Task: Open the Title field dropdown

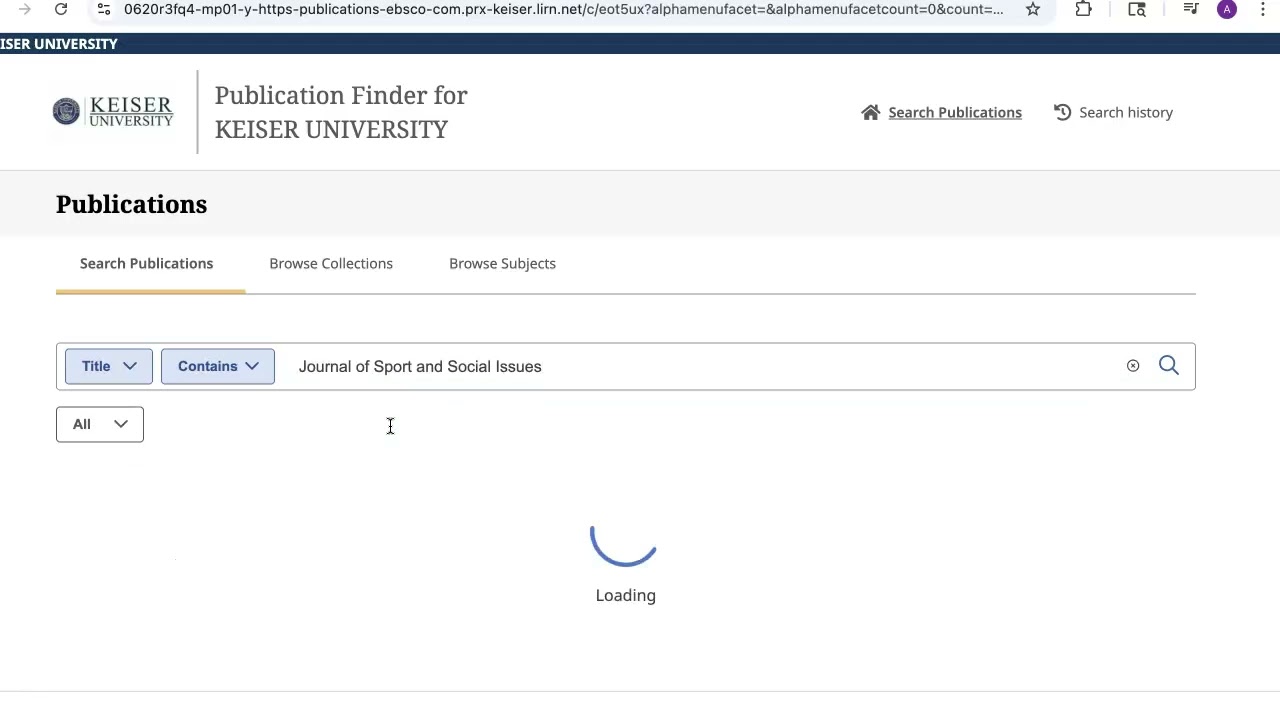Action: coord(109,366)
